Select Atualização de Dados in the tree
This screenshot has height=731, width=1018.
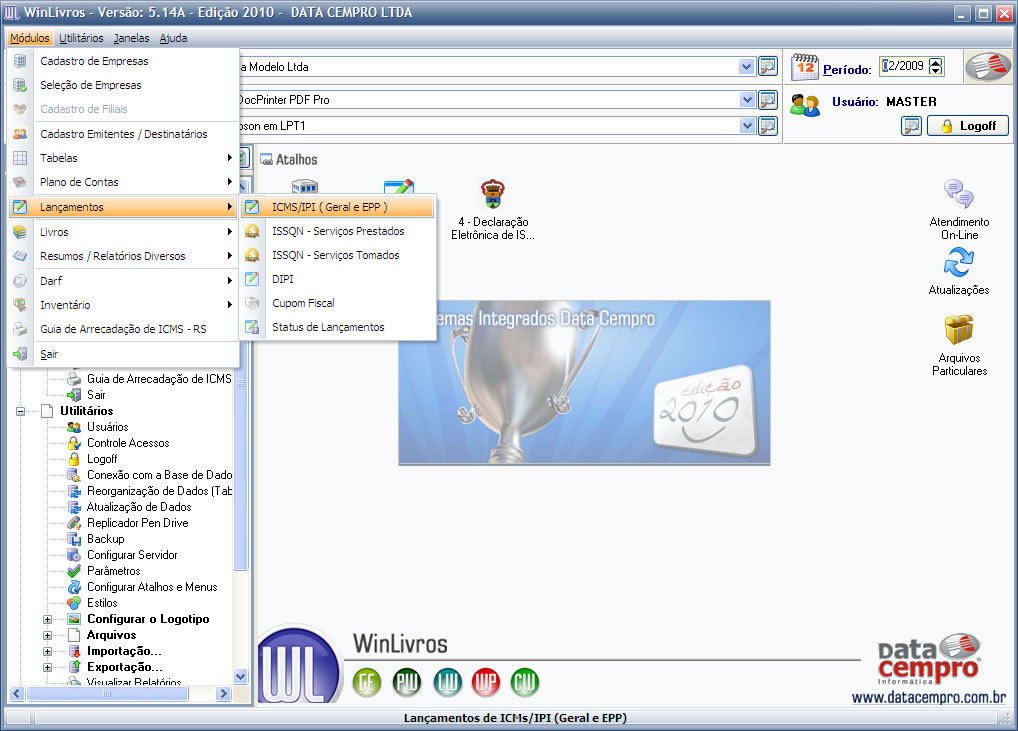pos(139,507)
